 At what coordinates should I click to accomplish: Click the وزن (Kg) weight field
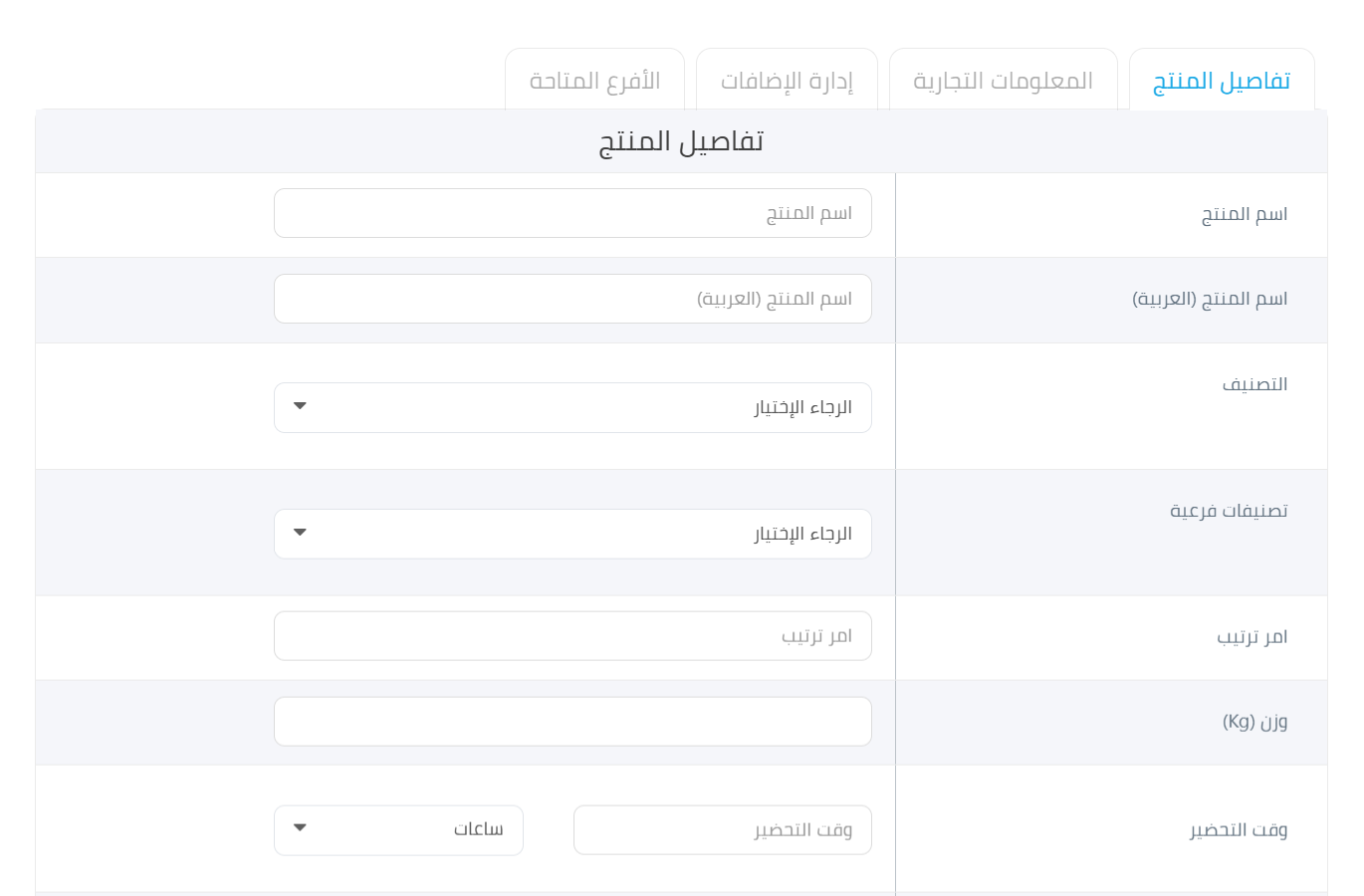[x=572, y=722]
